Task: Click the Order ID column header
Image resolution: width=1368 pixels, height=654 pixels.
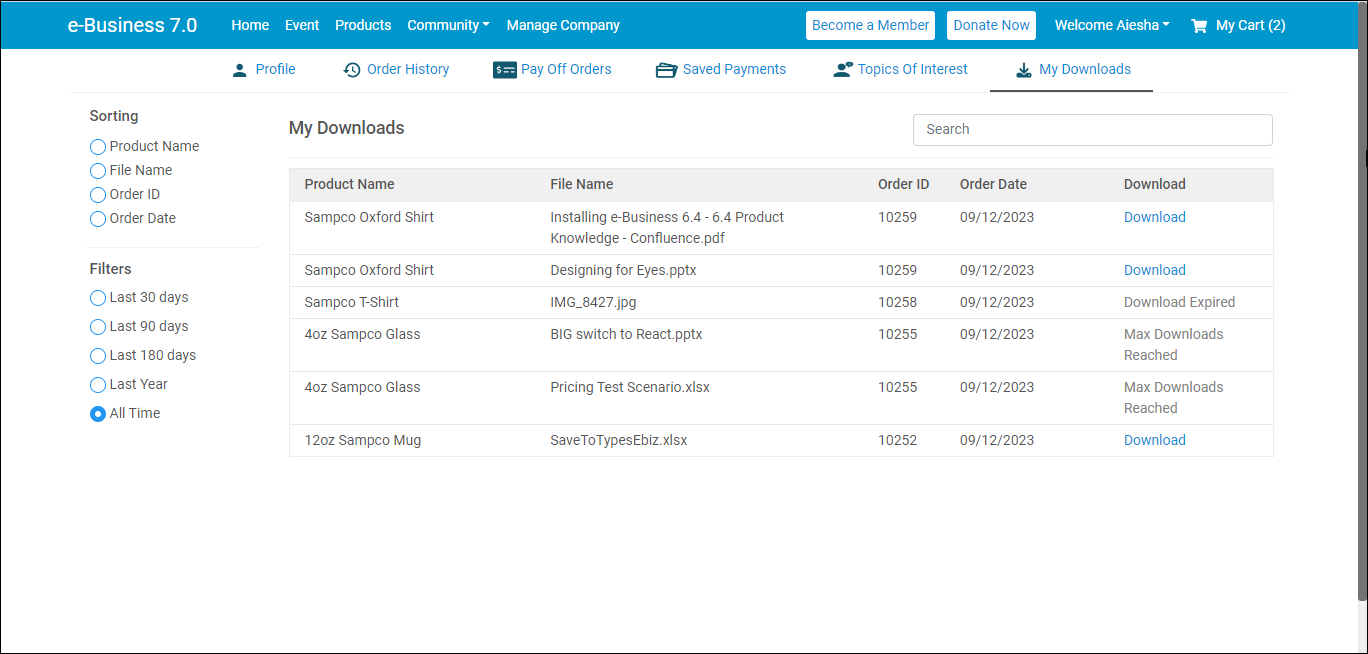Action: (904, 184)
